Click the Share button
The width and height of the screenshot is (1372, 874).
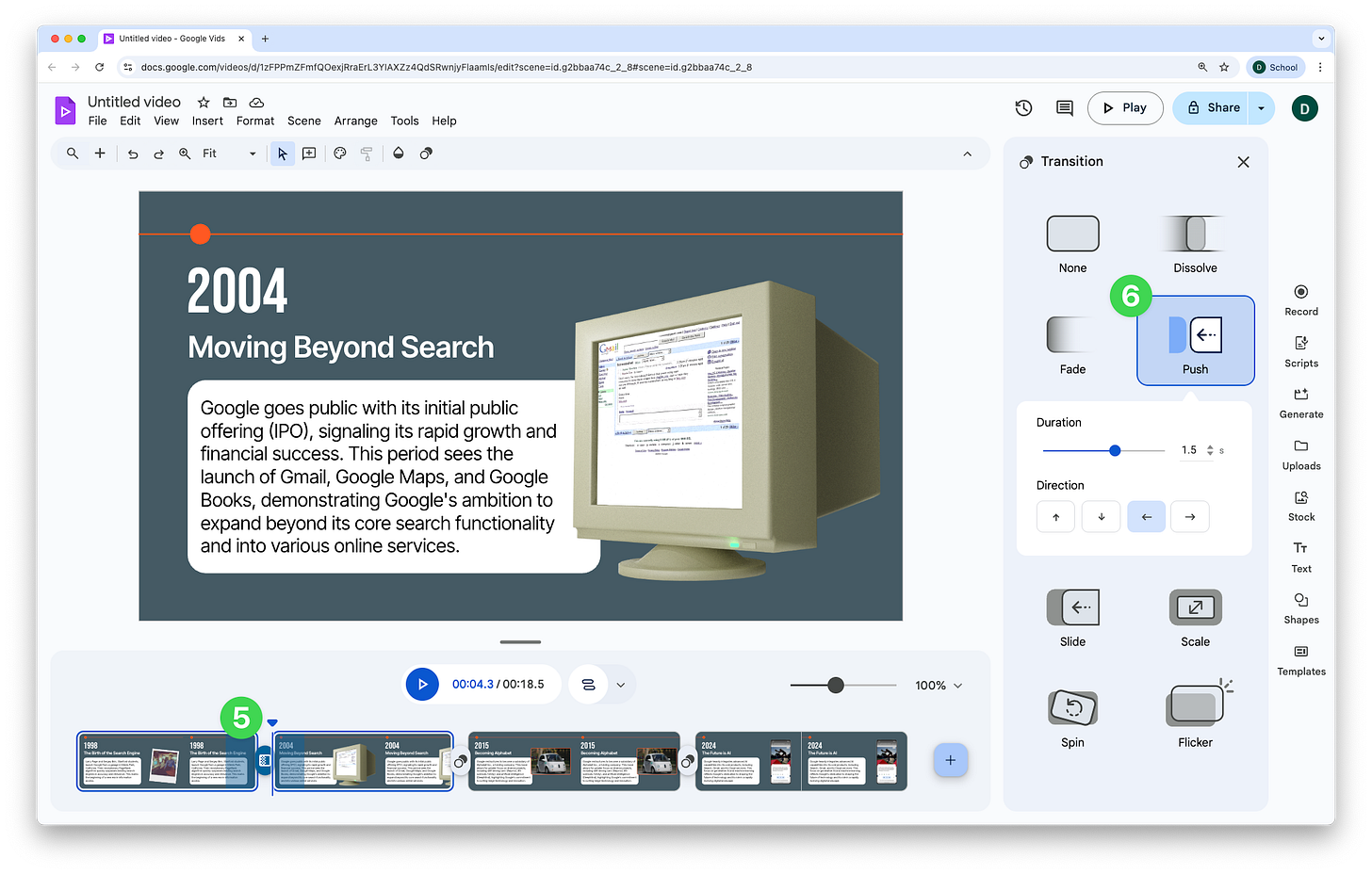(1211, 108)
